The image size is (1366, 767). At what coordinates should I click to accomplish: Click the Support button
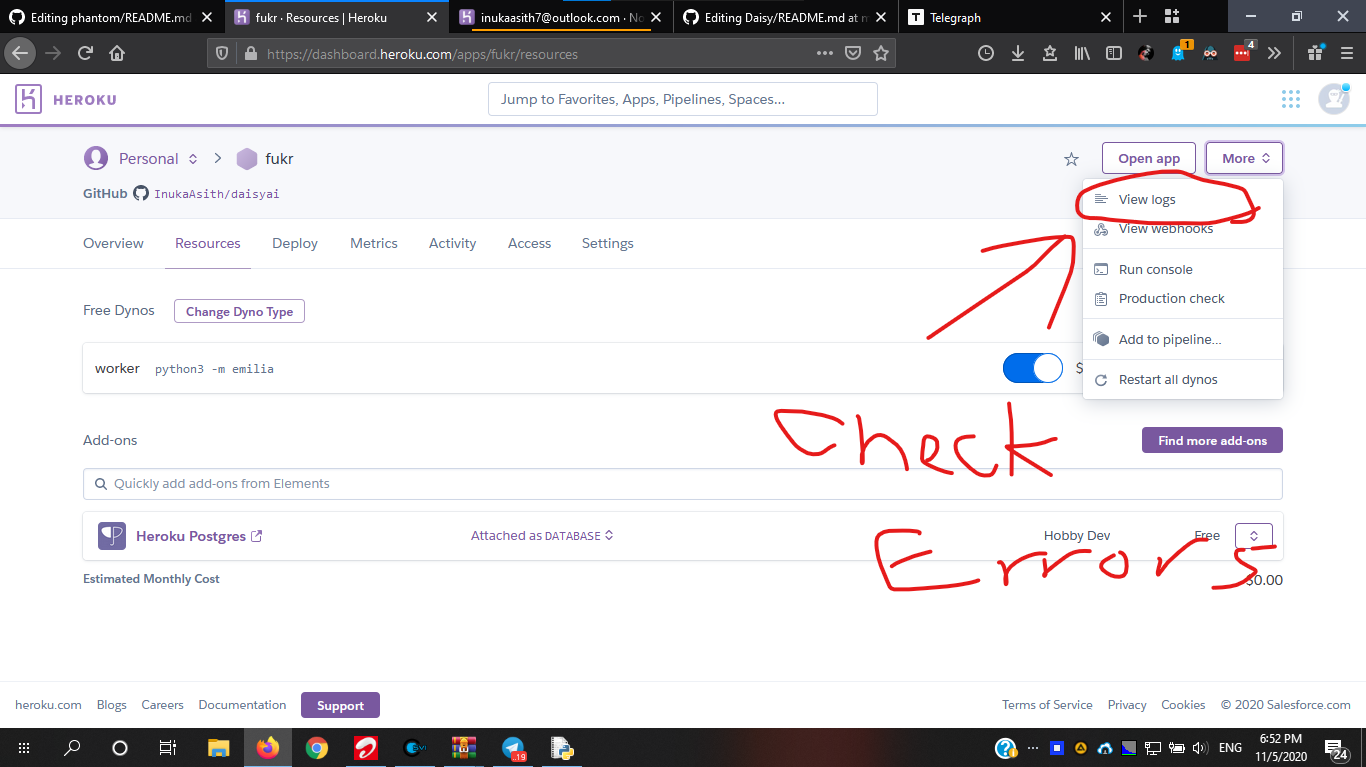point(340,705)
